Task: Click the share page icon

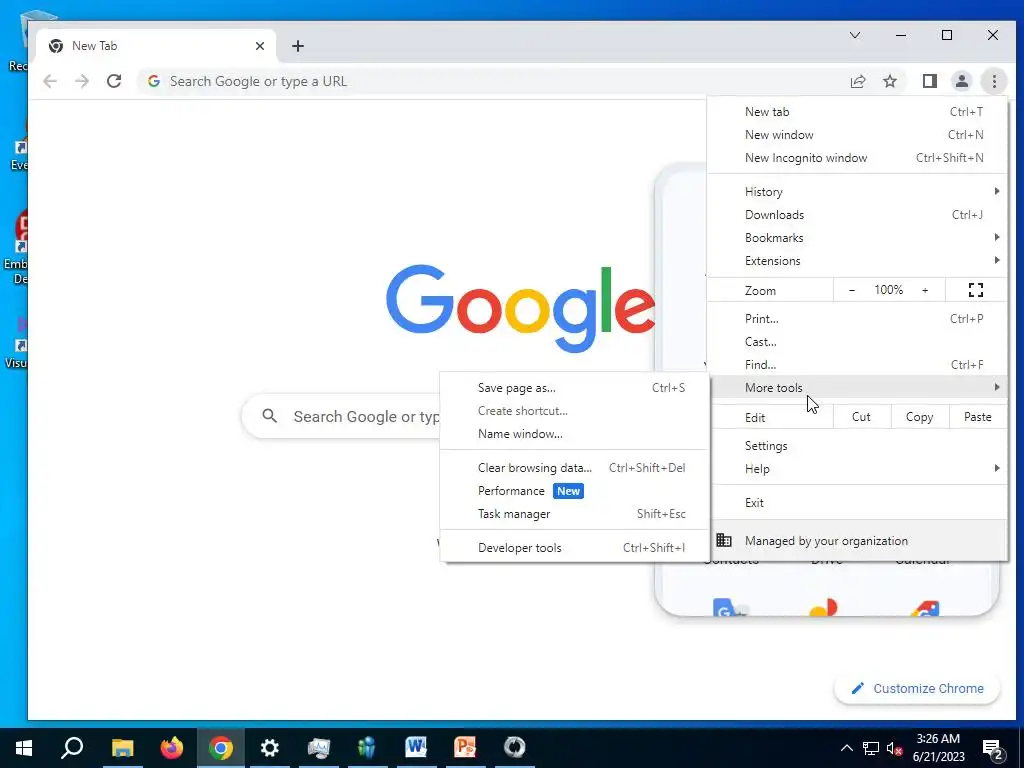Action: pyautogui.click(x=857, y=81)
